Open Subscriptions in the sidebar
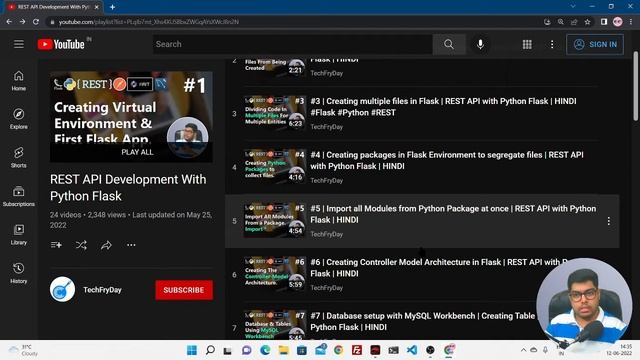640x360 pixels. tap(19, 196)
